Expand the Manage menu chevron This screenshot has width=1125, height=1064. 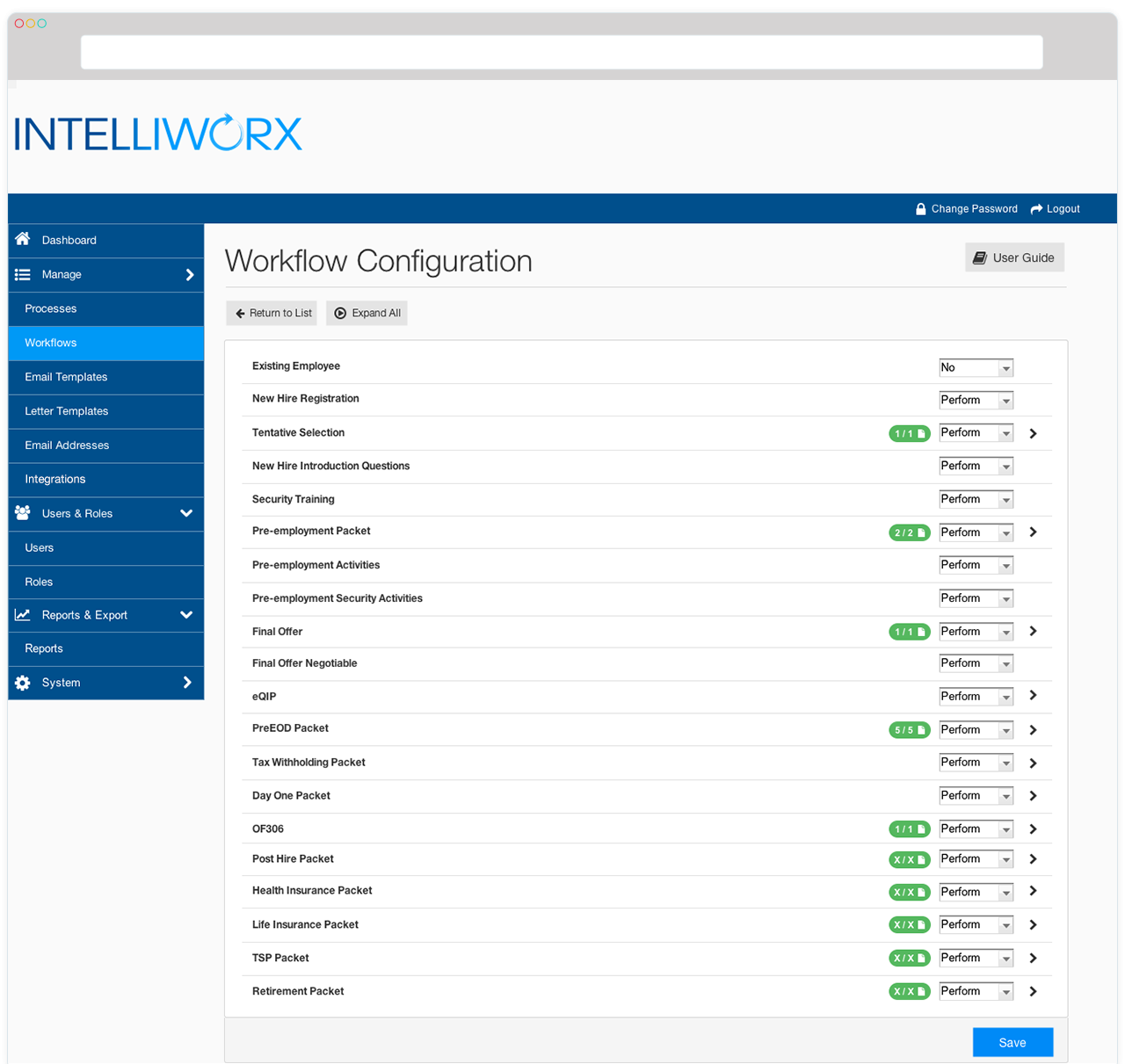[190, 275]
